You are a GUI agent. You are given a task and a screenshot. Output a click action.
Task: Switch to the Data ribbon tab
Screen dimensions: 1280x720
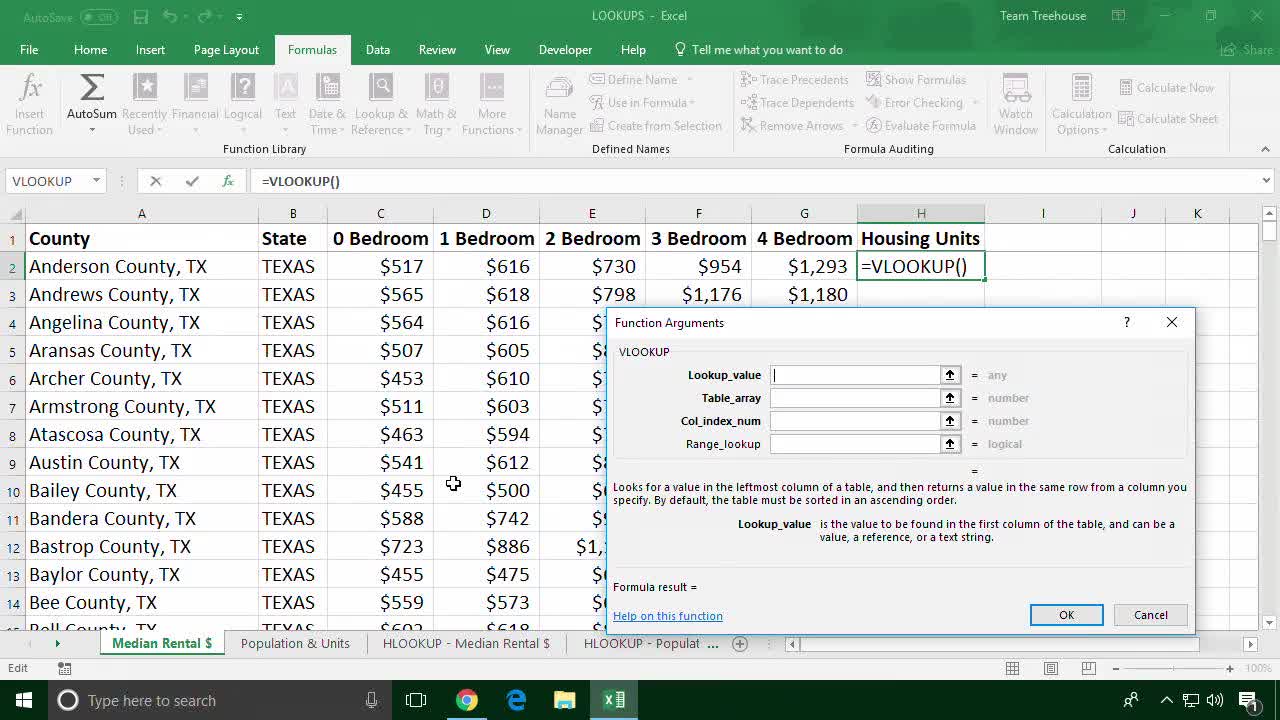point(378,50)
